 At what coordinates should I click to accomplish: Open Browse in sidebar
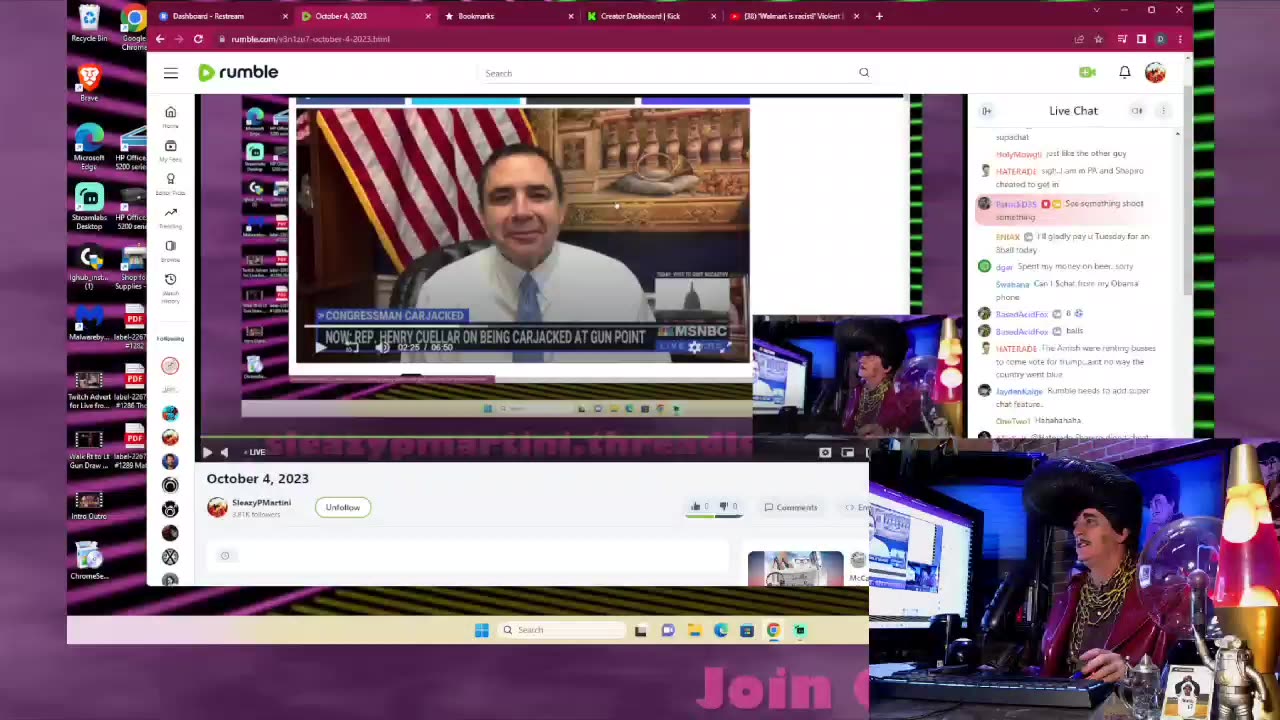pos(170,250)
